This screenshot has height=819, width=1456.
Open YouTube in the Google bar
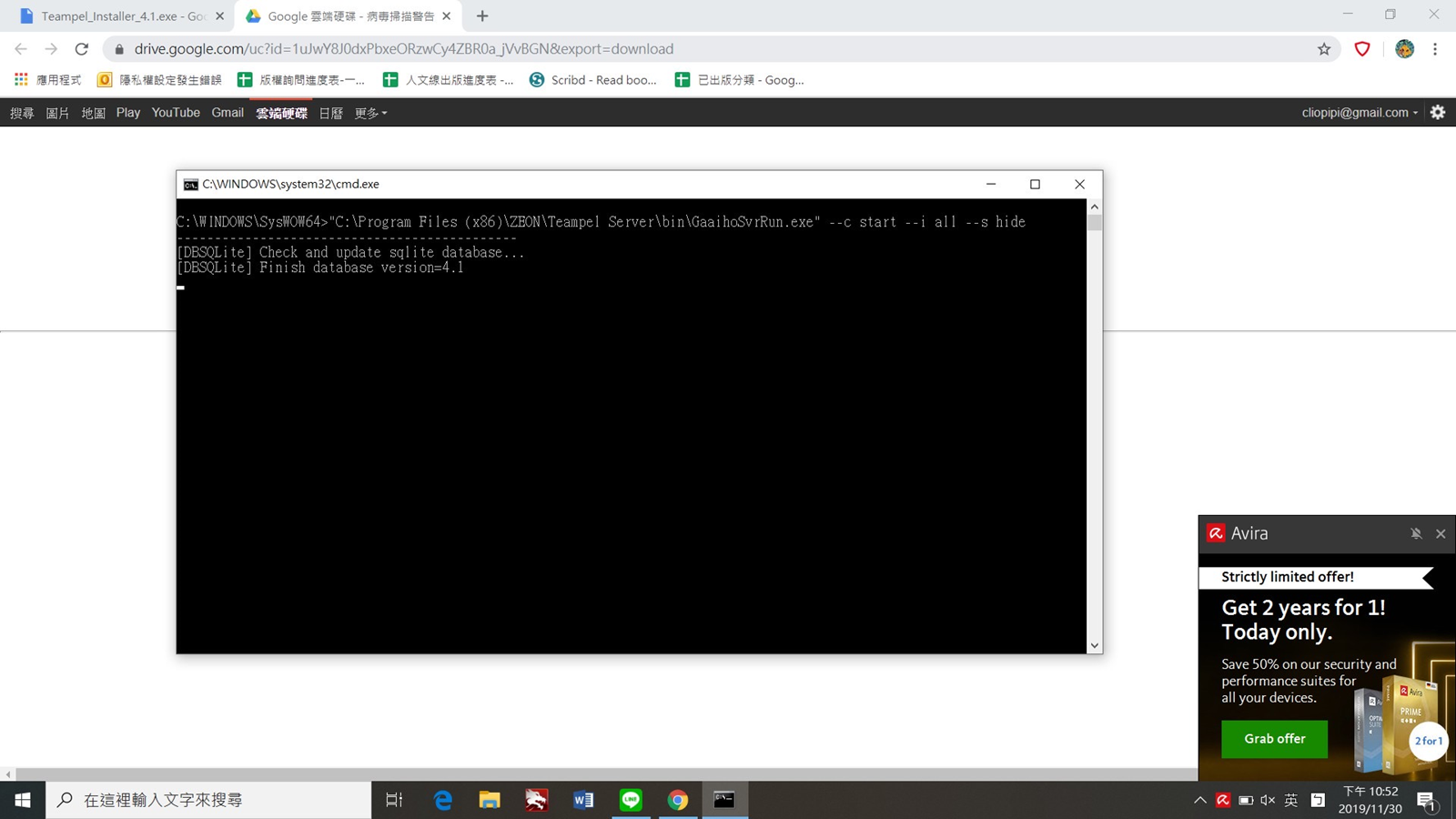tap(176, 113)
